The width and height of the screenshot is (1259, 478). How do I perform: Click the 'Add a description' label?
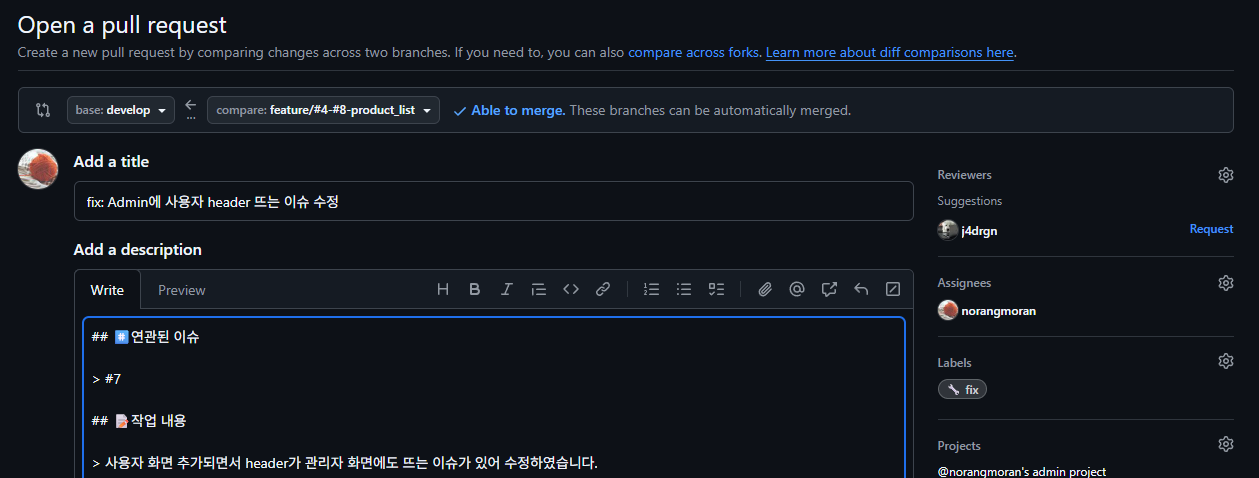tap(138, 250)
